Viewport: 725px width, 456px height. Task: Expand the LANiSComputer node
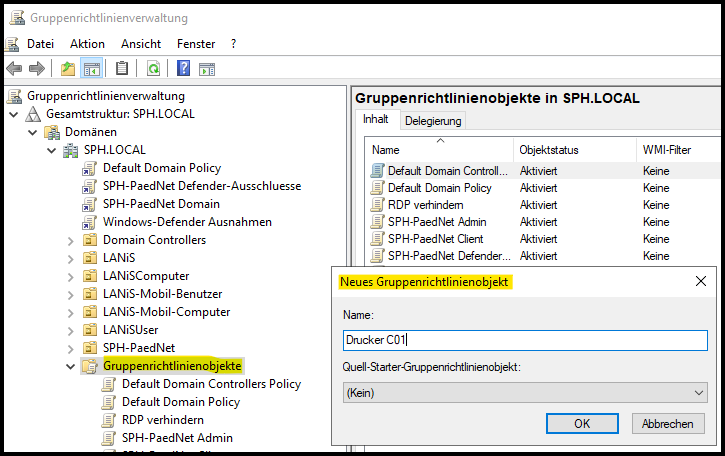pos(70,277)
